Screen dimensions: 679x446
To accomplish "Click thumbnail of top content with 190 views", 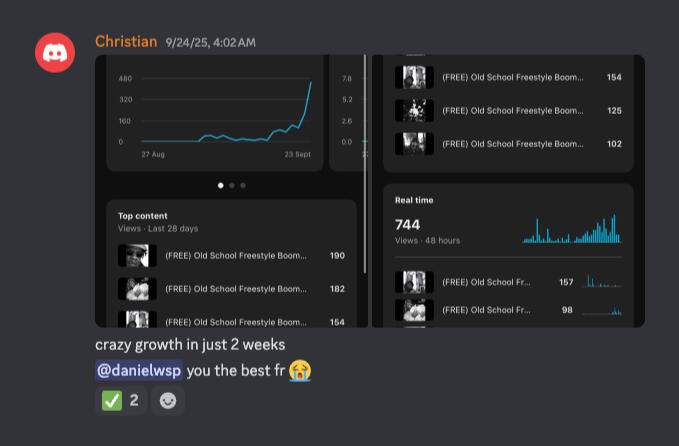I will click(x=137, y=256).
